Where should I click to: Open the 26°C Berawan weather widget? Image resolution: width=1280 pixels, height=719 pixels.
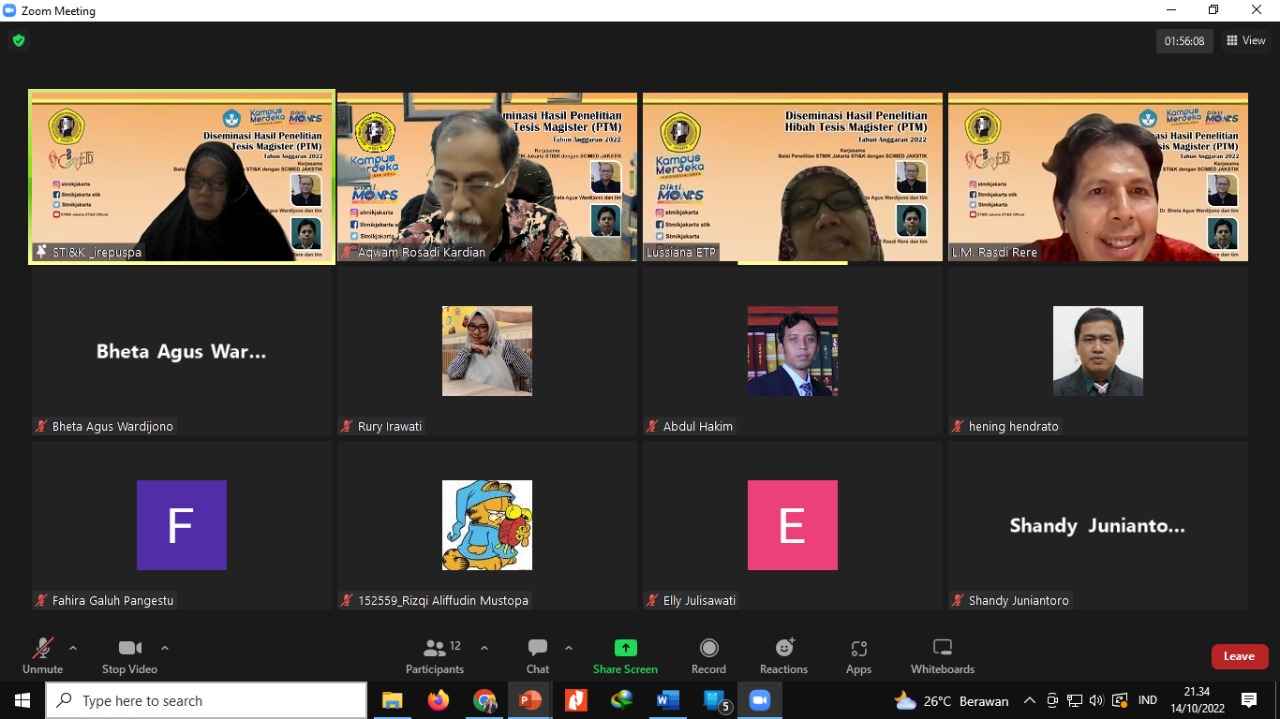point(951,701)
